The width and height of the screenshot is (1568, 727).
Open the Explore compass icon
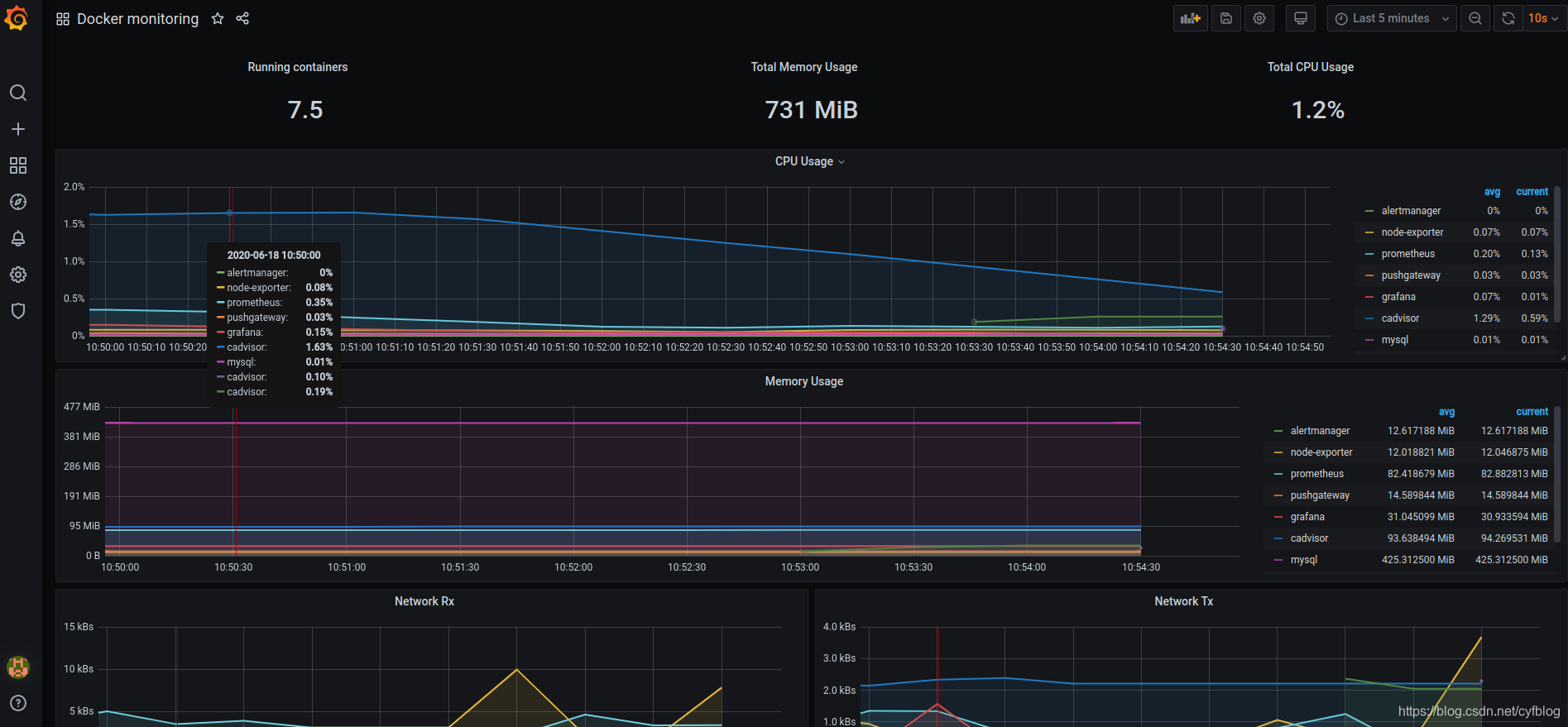(x=18, y=202)
